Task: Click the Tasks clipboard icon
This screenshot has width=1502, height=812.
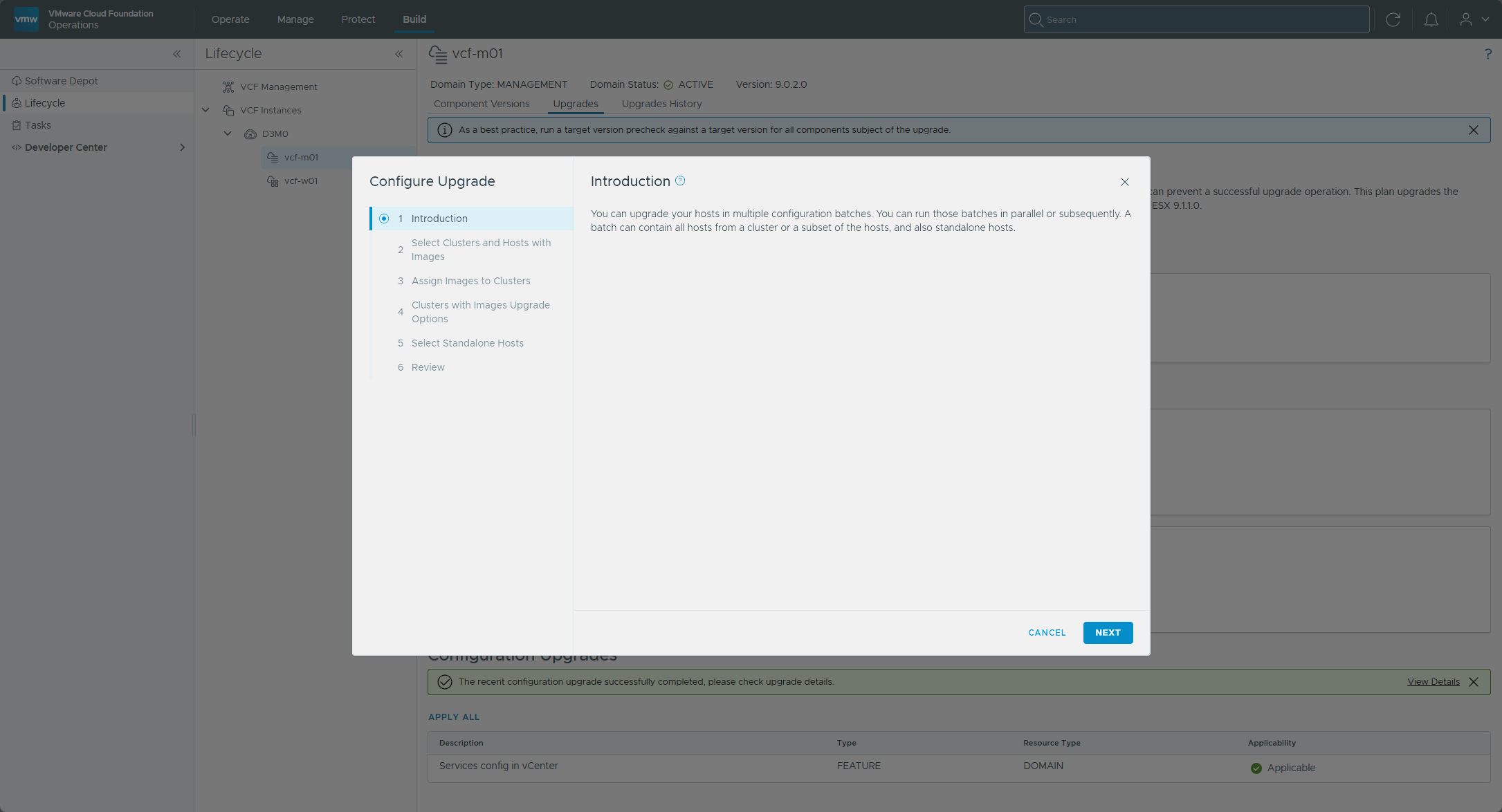Action: [x=17, y=125]
